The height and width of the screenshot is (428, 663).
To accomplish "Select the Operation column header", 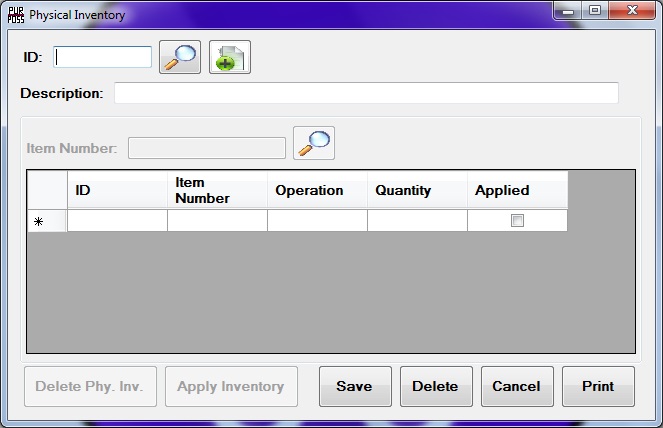I will pos(317,190).
